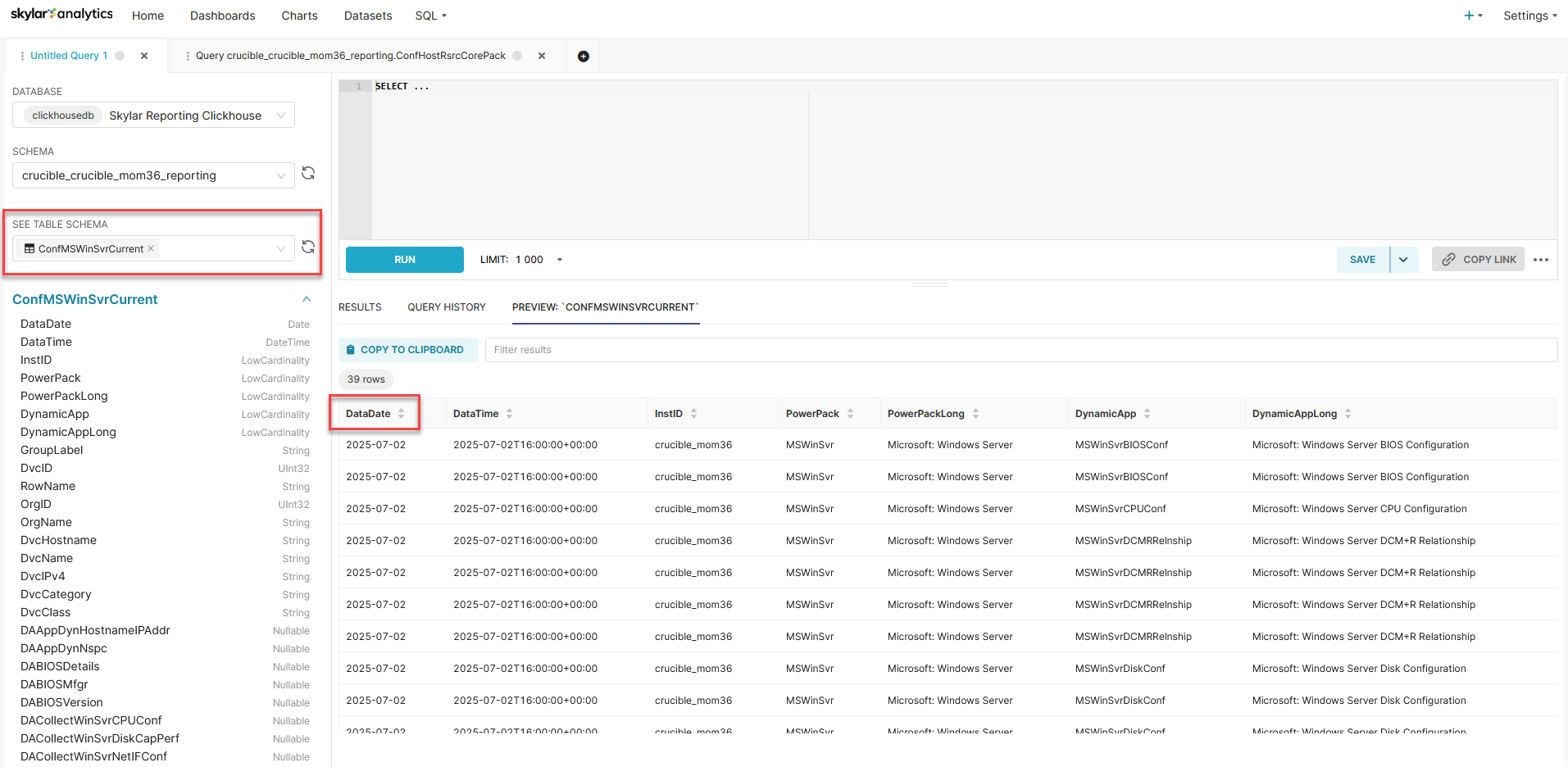The width and height of the screenshot is (1568, 767).
Task: Click status dot on Untitled Query 1 tab
Action: (x=120, y=56)
